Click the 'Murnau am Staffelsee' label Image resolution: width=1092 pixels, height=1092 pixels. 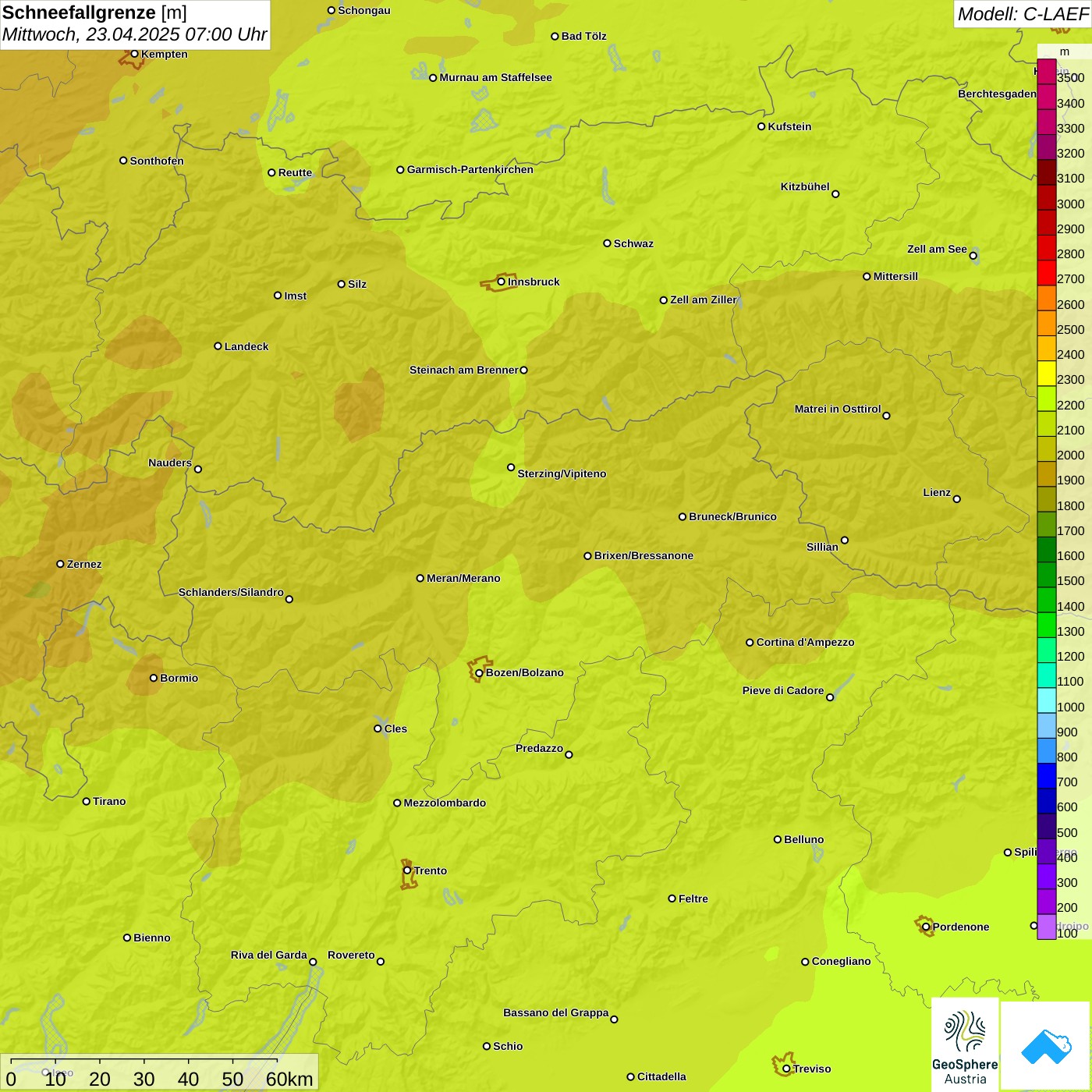pyautogui.click(x=496, y=77)
